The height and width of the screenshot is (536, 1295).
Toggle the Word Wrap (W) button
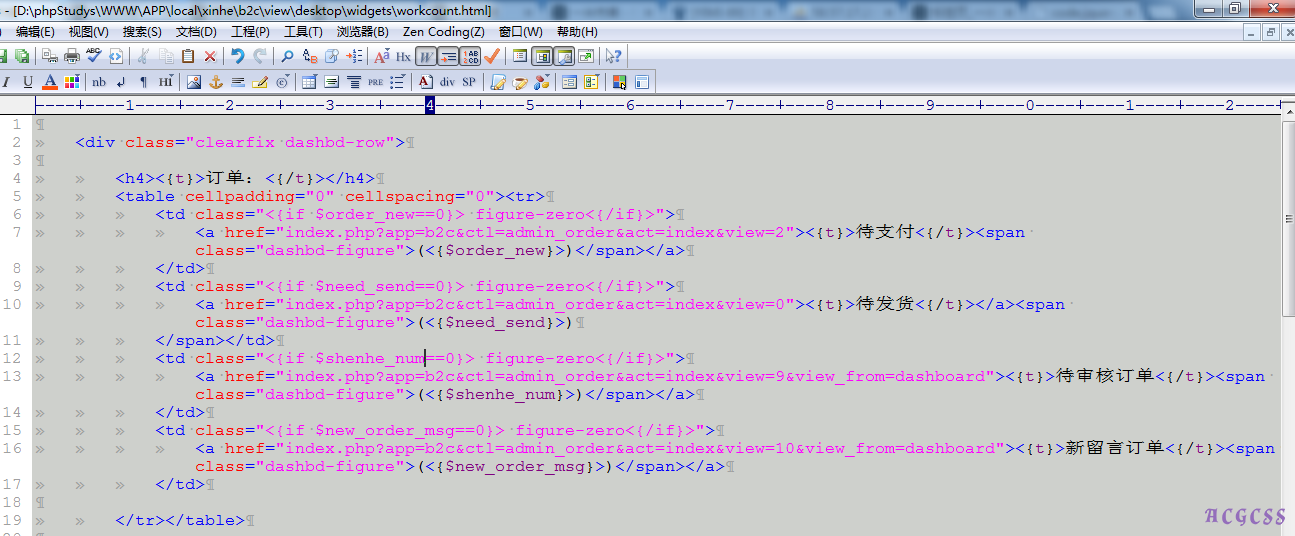tap(425, 57)
